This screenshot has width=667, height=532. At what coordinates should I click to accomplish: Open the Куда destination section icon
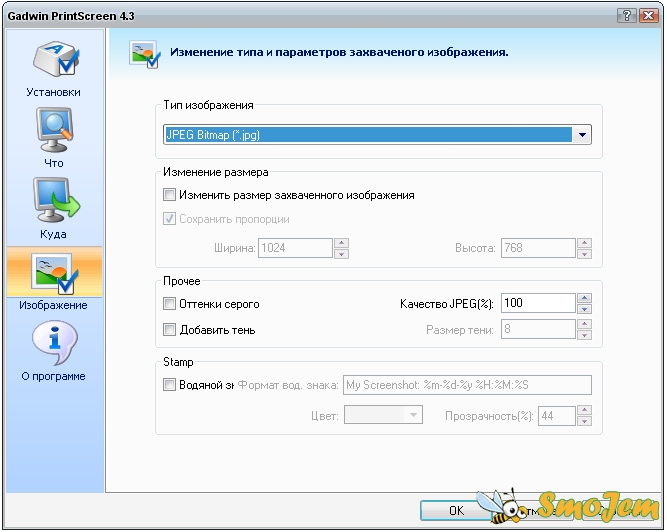tap(56, 201)
